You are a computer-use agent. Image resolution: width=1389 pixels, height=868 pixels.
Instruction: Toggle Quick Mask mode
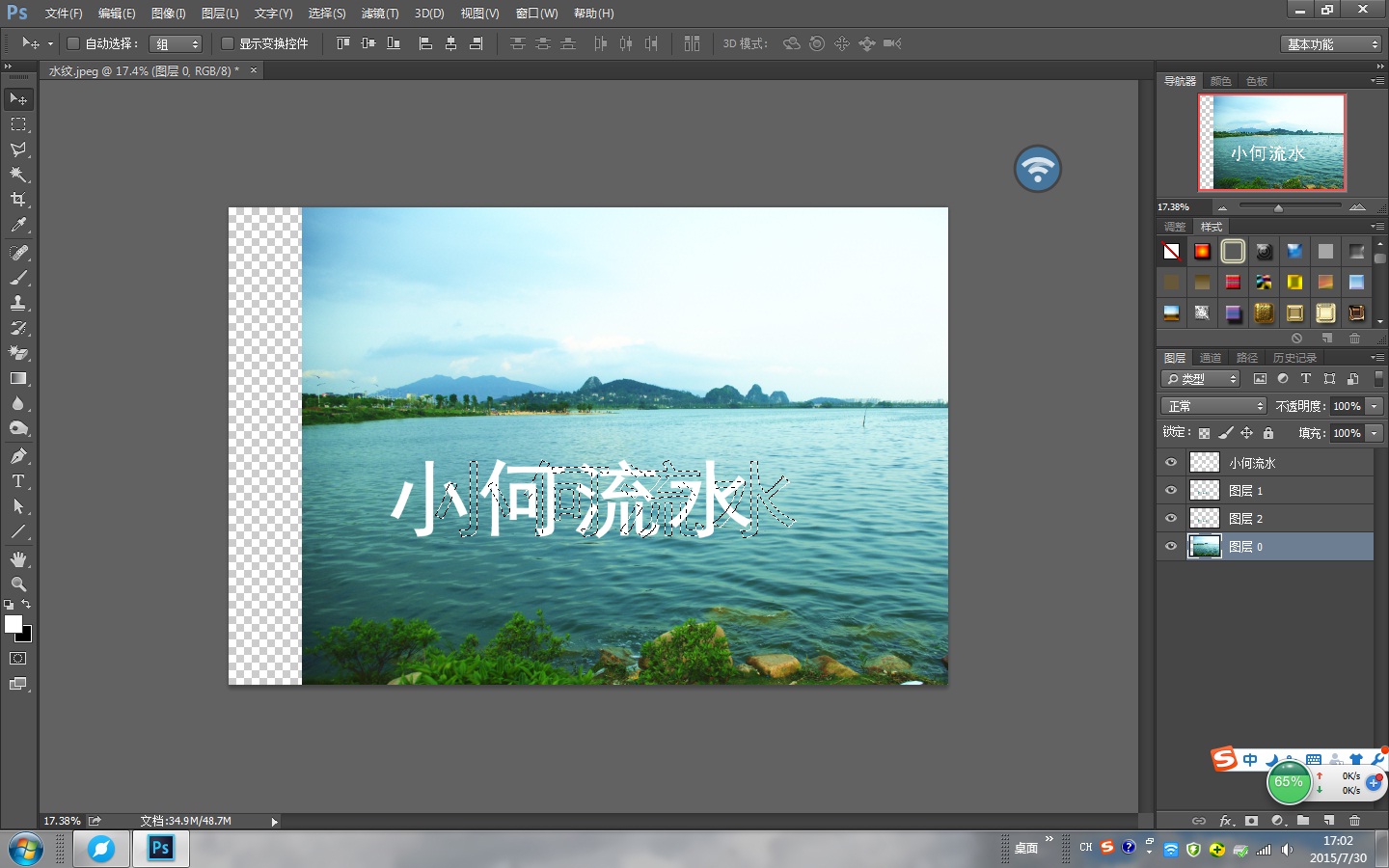click(x=18, y=659)
